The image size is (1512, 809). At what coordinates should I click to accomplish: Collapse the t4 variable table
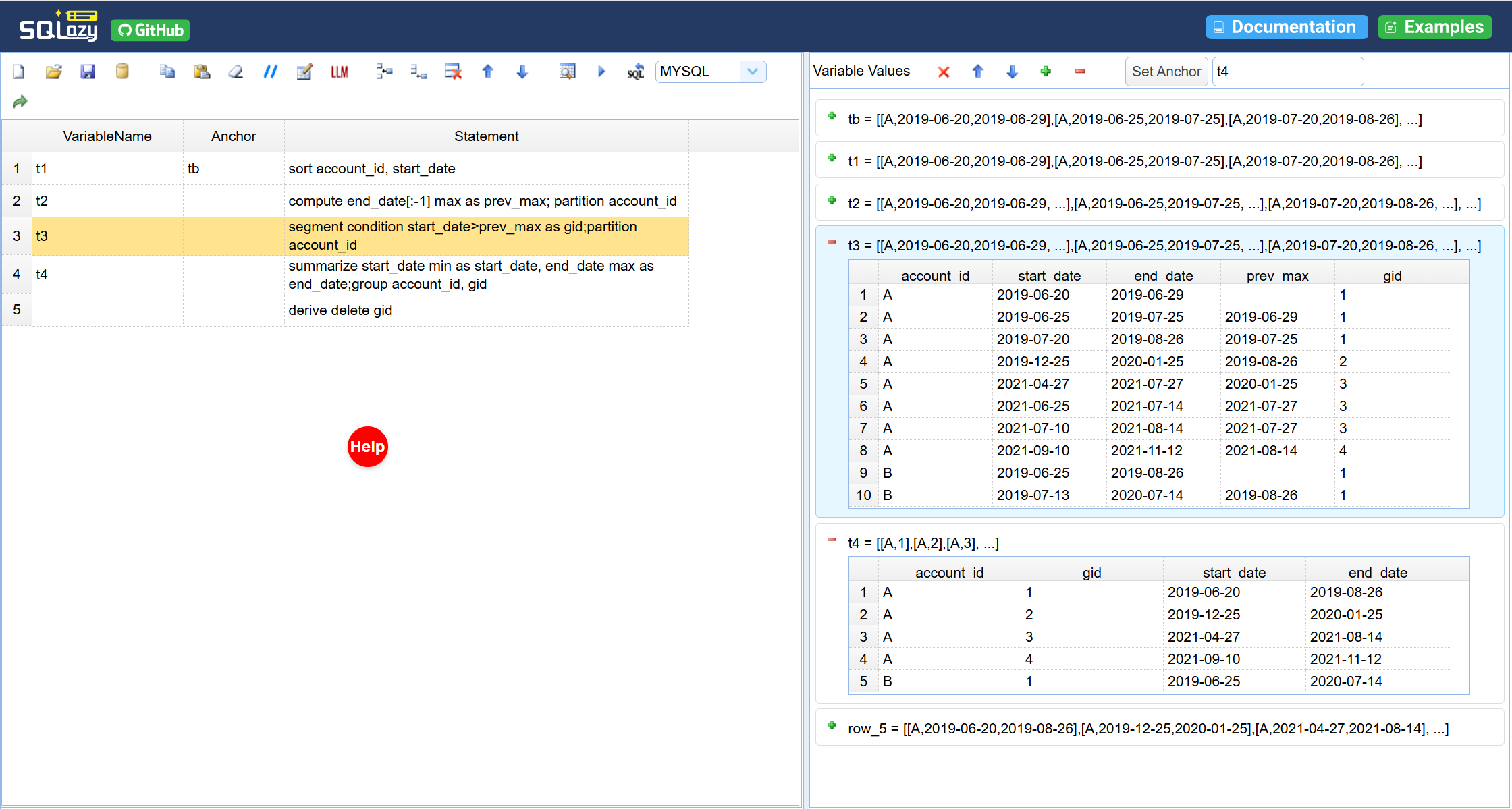(x=832, y=540)
